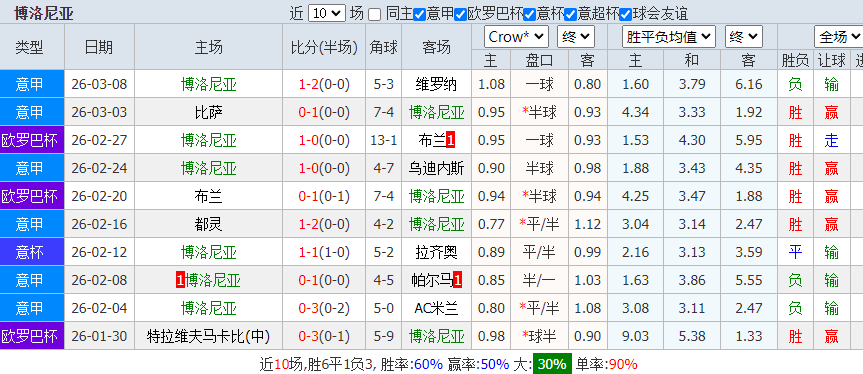Click the 意杯 label on the 26-02-12 row
The height and width of the screenshot is (374, 863).
[29, 252]
